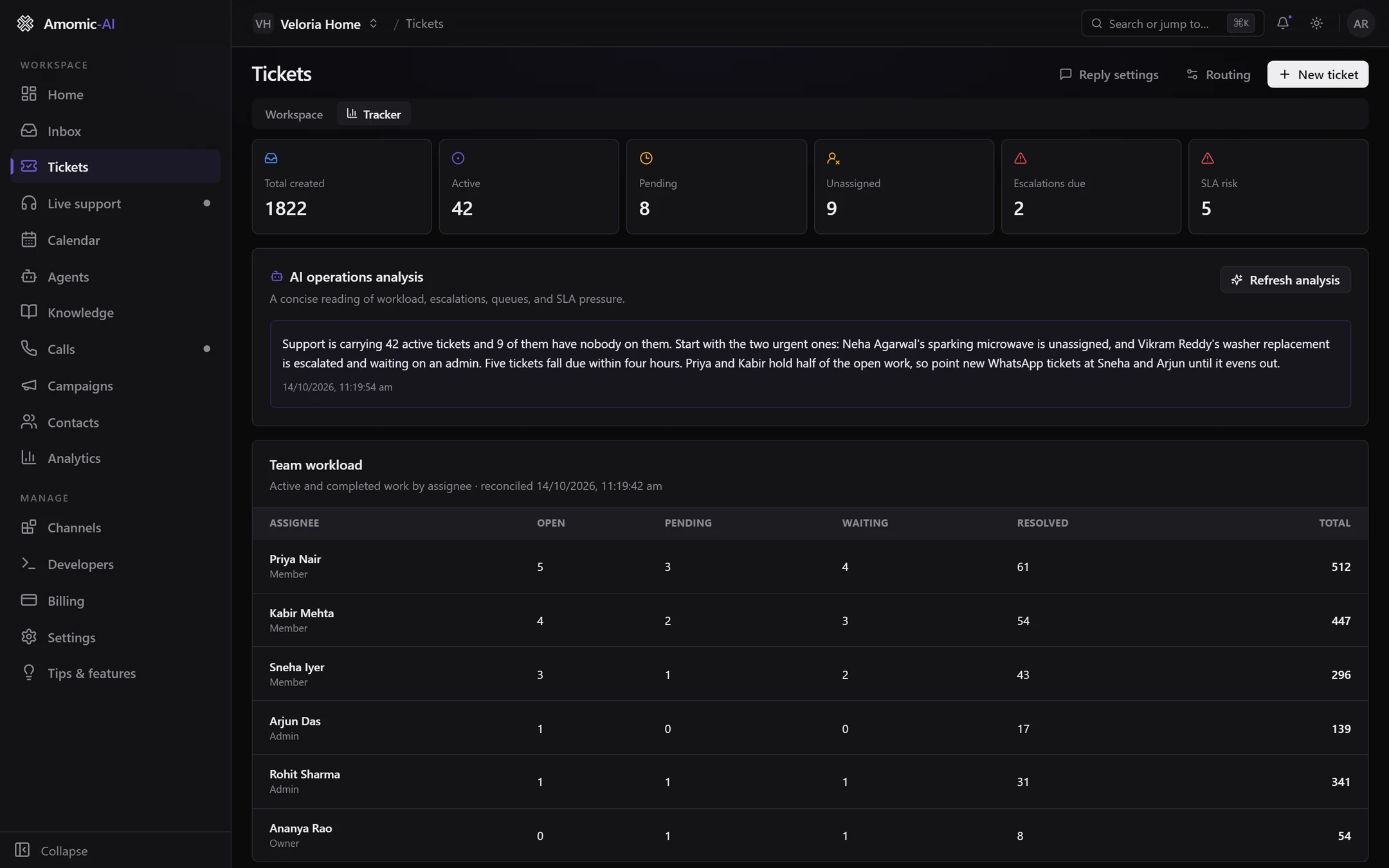Viewport: 1389px width, 868px height.
Task: Open Tips & features
Action: coord(116,673)
